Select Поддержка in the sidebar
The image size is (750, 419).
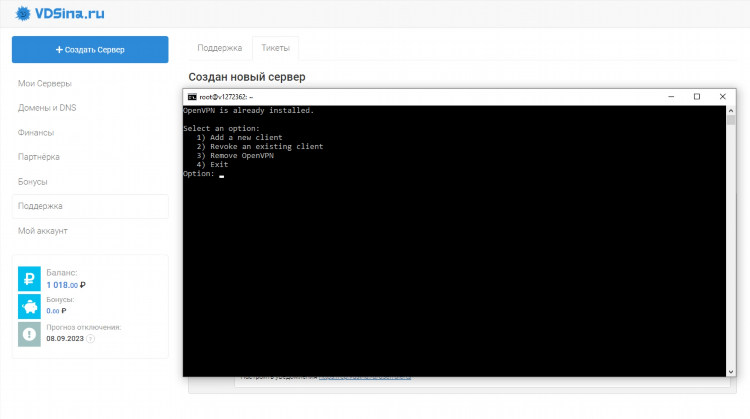(x=90, y=206)
